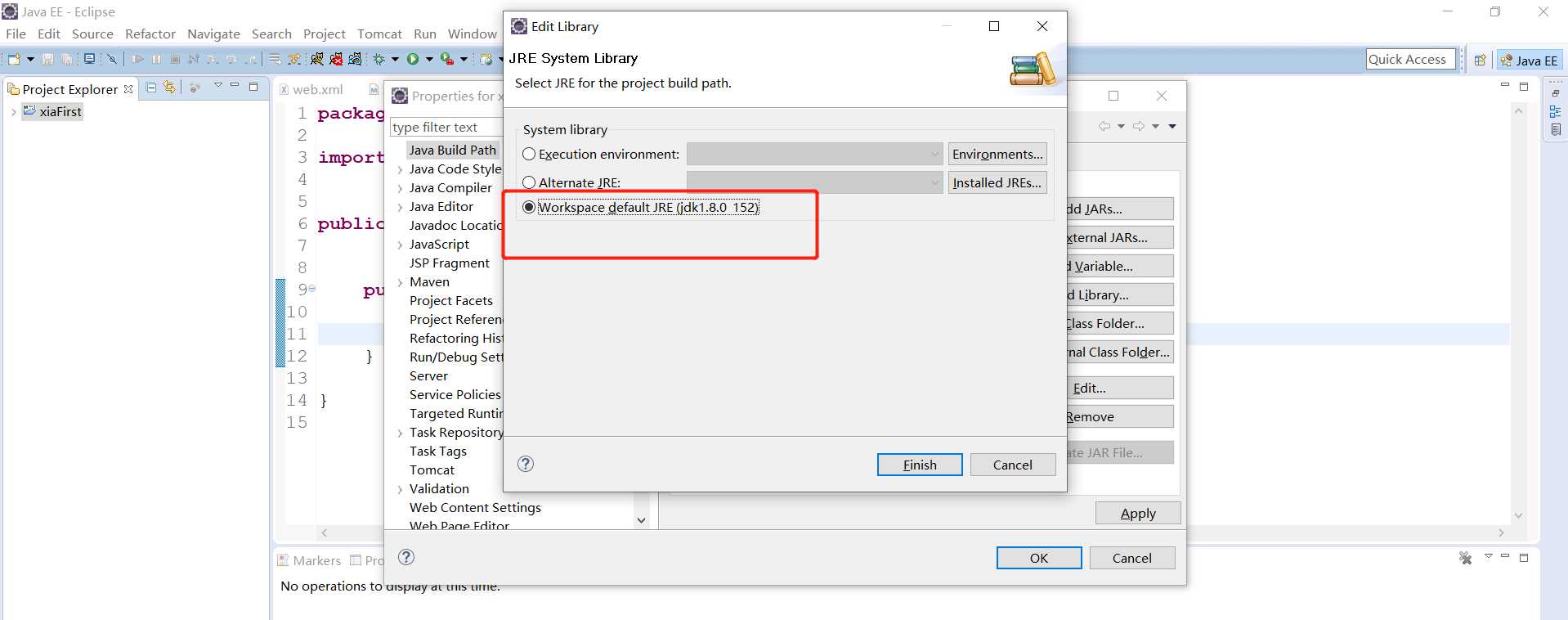1568x620 pixels.
Task: Select the Alternate JRE radio button
Action: 529,182
